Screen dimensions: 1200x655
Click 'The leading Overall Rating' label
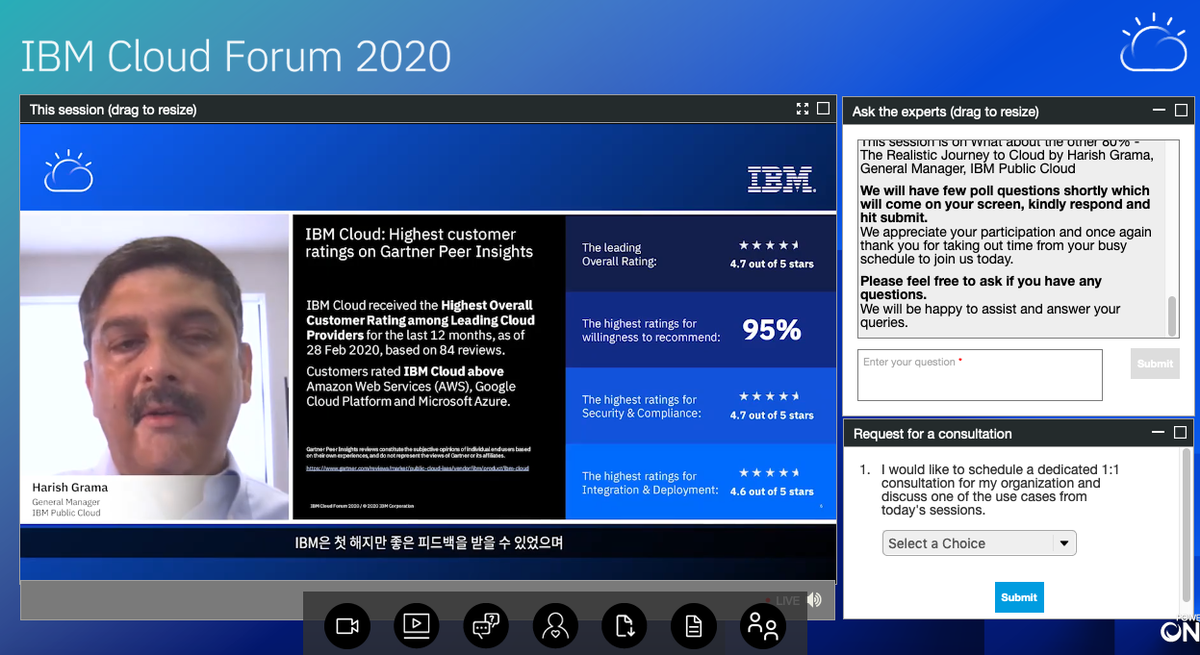pyautogui.click(x=619, y=254)
